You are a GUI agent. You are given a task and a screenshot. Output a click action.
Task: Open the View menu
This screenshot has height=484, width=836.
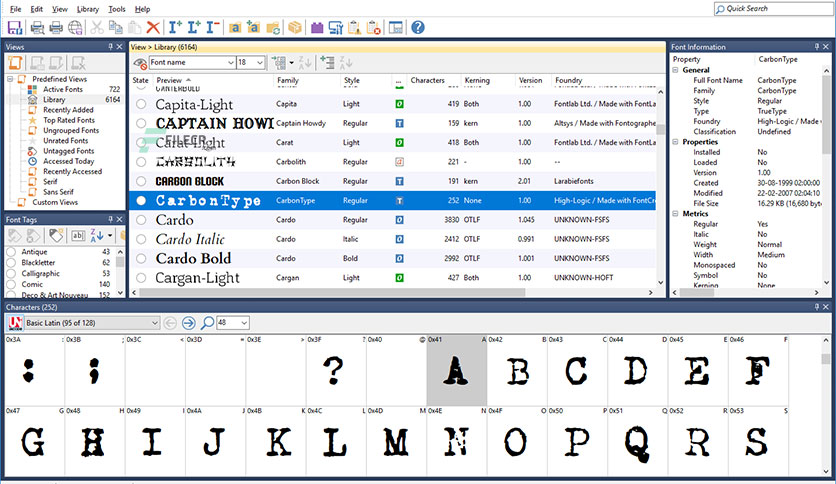[60, 9]
